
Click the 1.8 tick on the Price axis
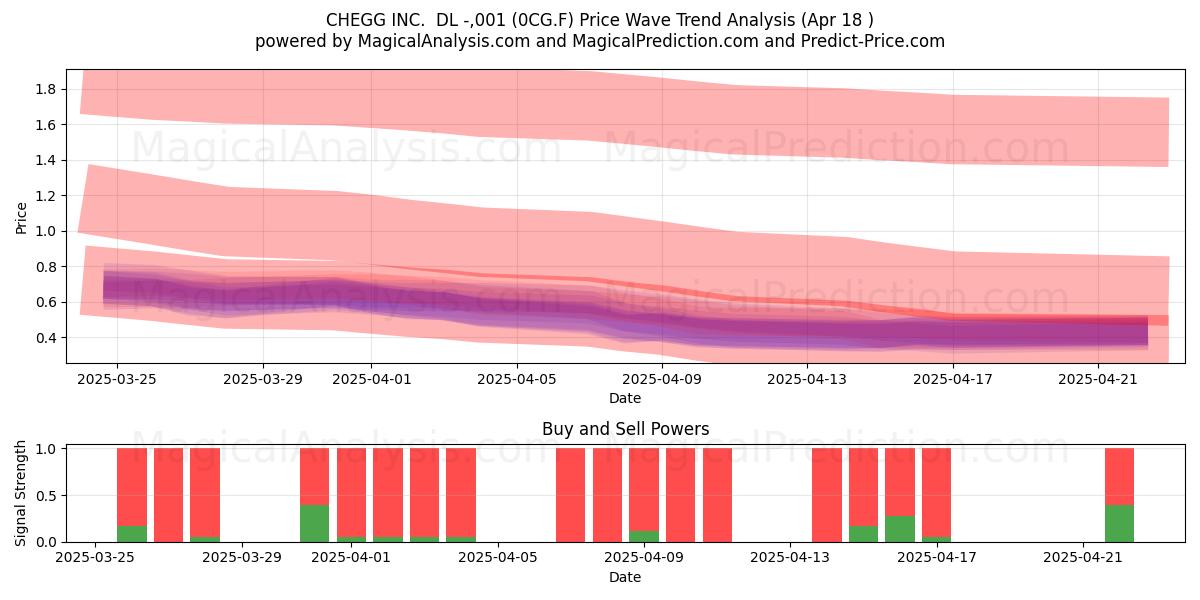(x=46, y=89)
